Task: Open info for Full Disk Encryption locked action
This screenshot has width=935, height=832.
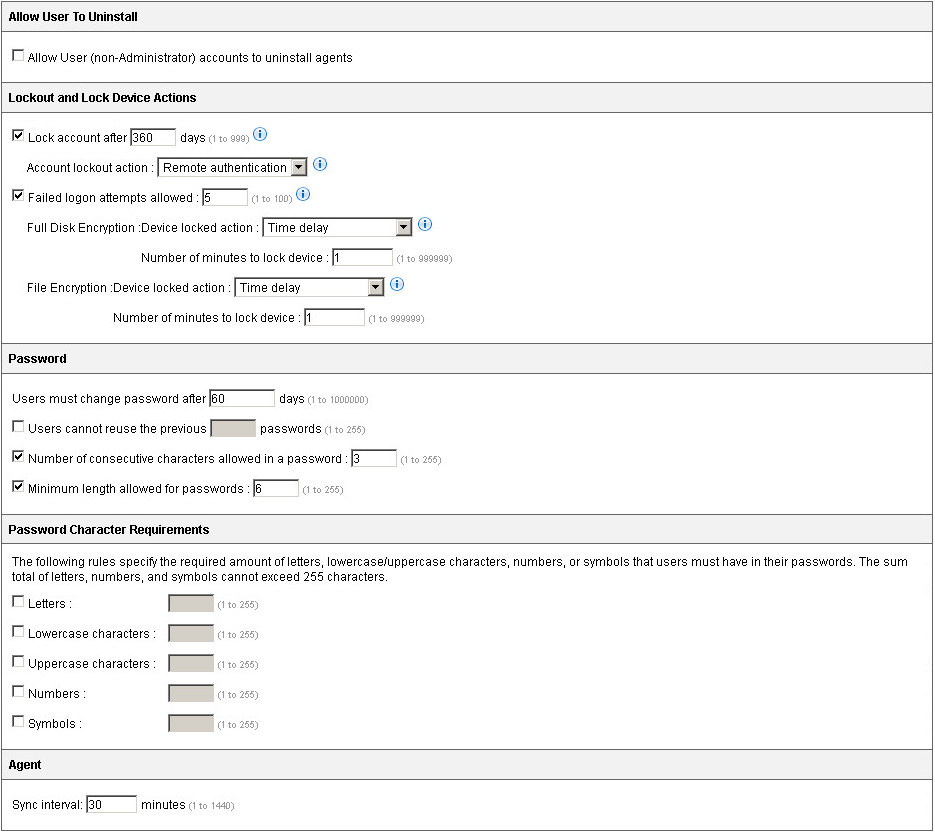Action: point(424,225)
